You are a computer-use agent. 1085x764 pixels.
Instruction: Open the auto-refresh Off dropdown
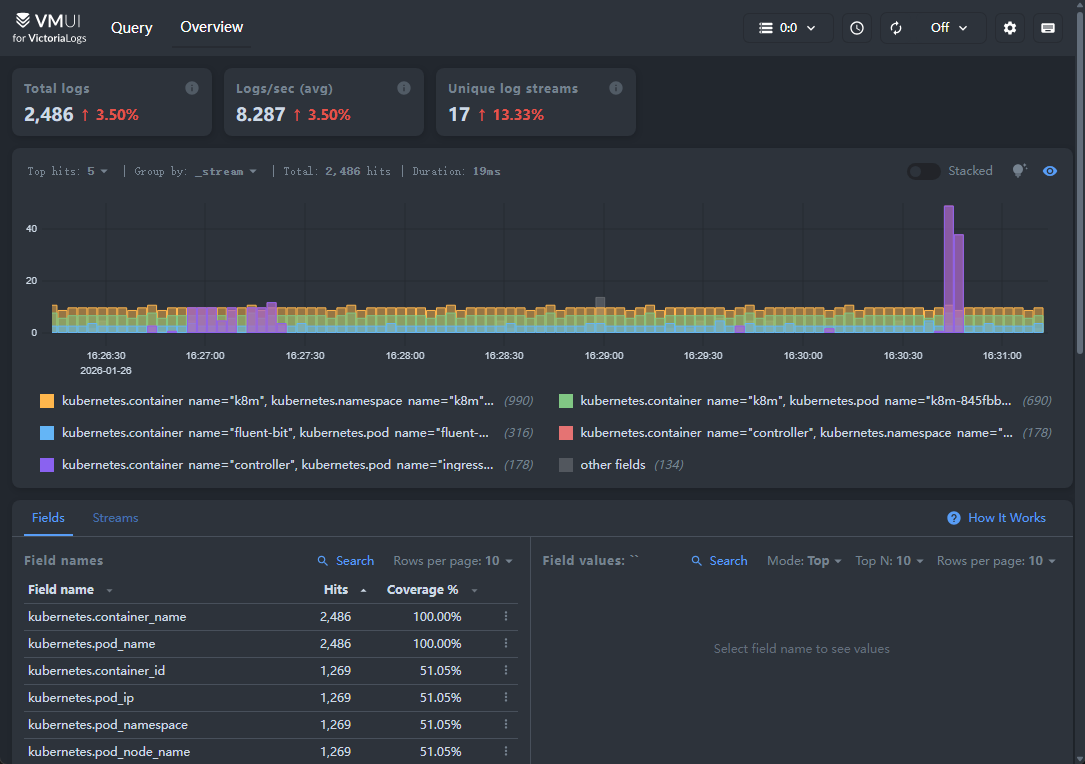tap(949, 28)
